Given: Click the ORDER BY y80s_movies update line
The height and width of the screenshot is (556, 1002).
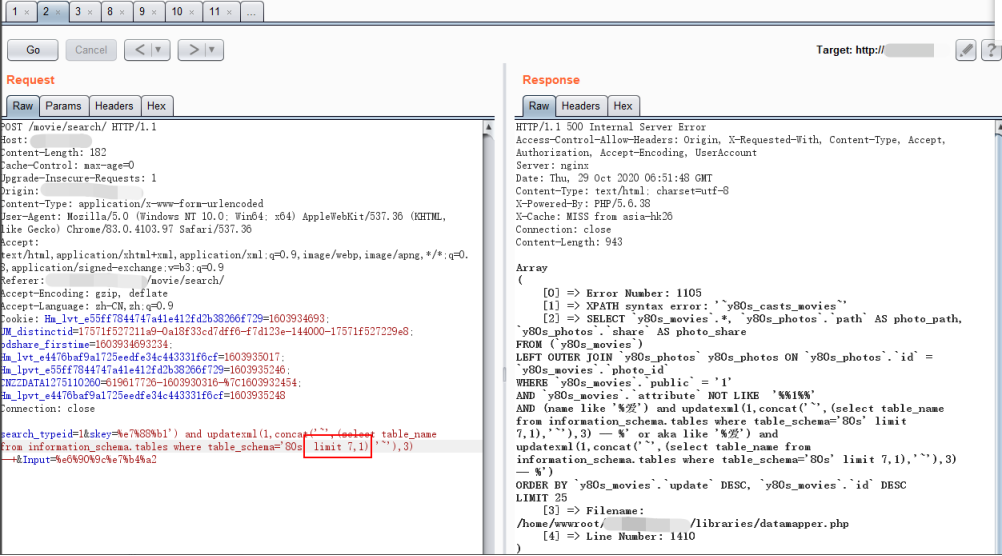Looking at the screenshot, I should [711, 485].
